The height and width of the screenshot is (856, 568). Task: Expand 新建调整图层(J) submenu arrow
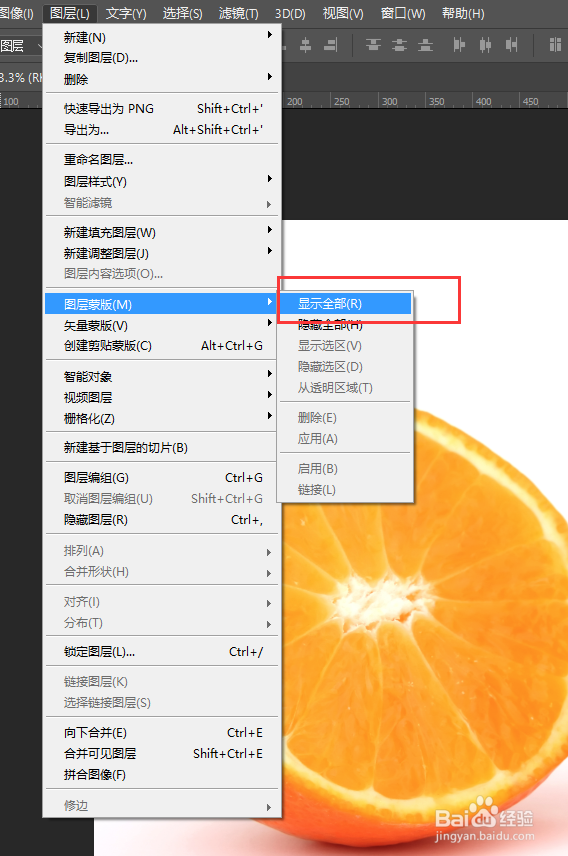[x=269, y=251]
